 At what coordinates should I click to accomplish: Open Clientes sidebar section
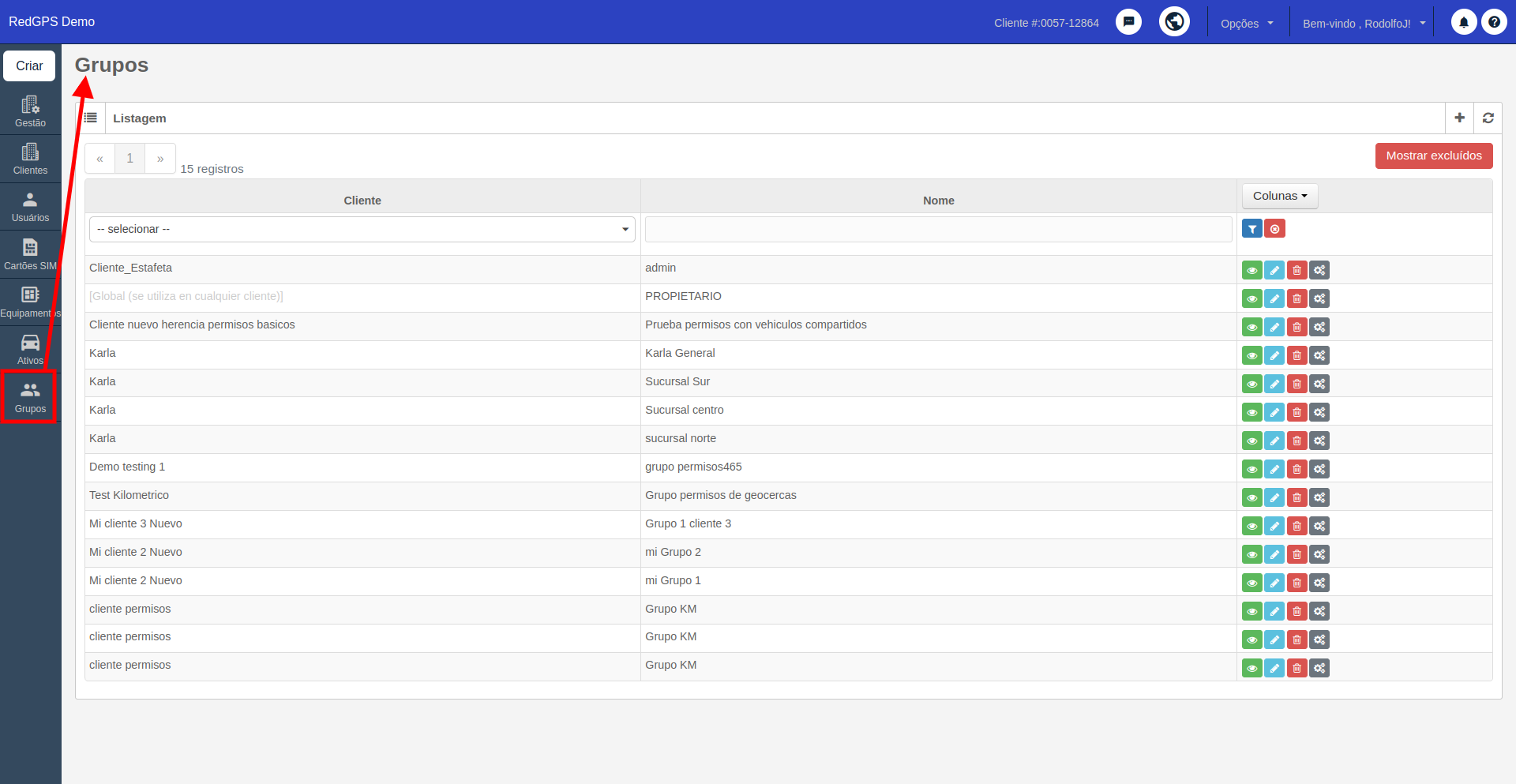tap(30, 159)
